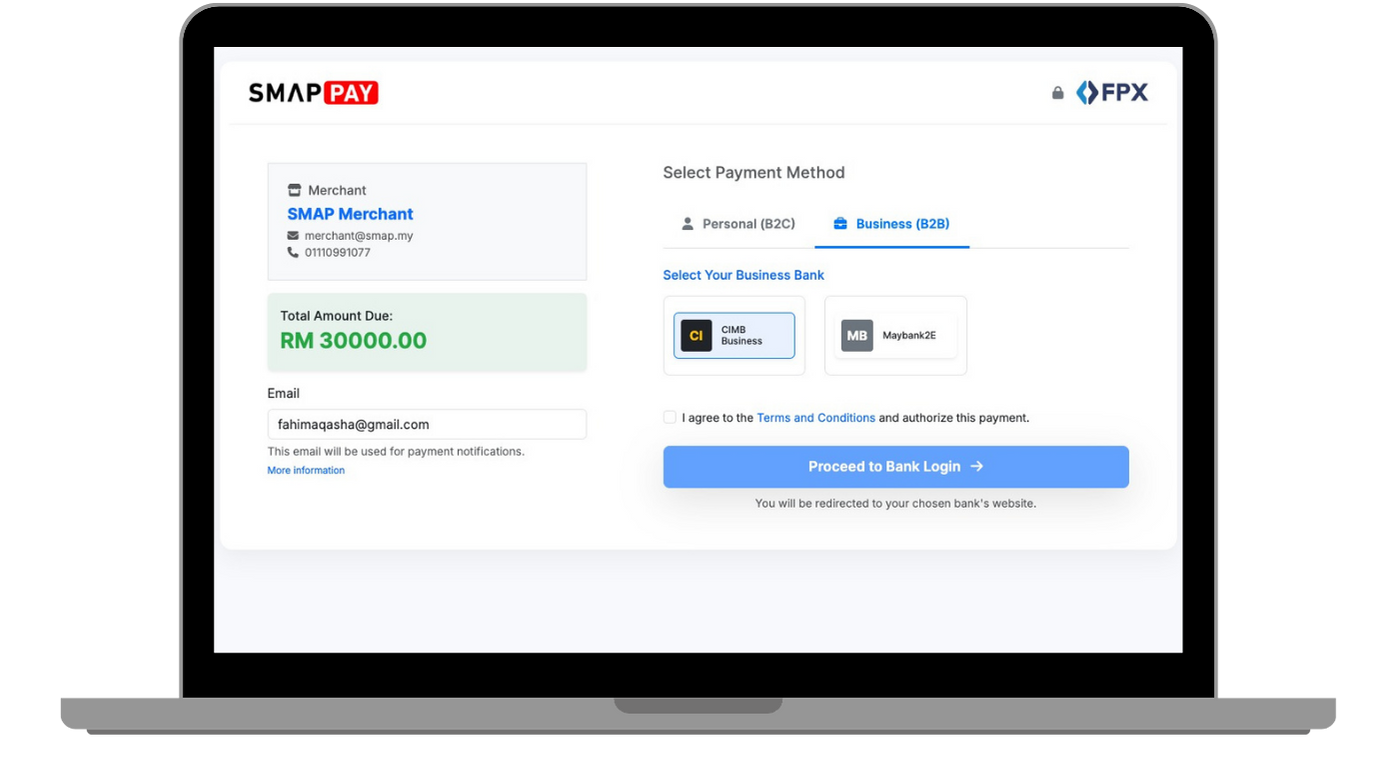The image size is (1378, 765).
Task: Focus the Email input field
Action: tap(427, 424)
